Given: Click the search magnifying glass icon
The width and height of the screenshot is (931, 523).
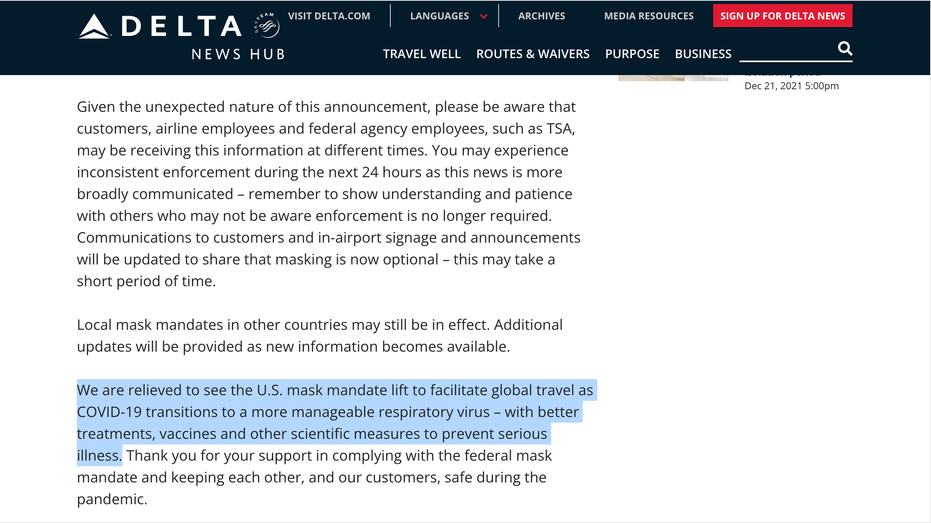Looking at the screenshot, I should point(844,48).
